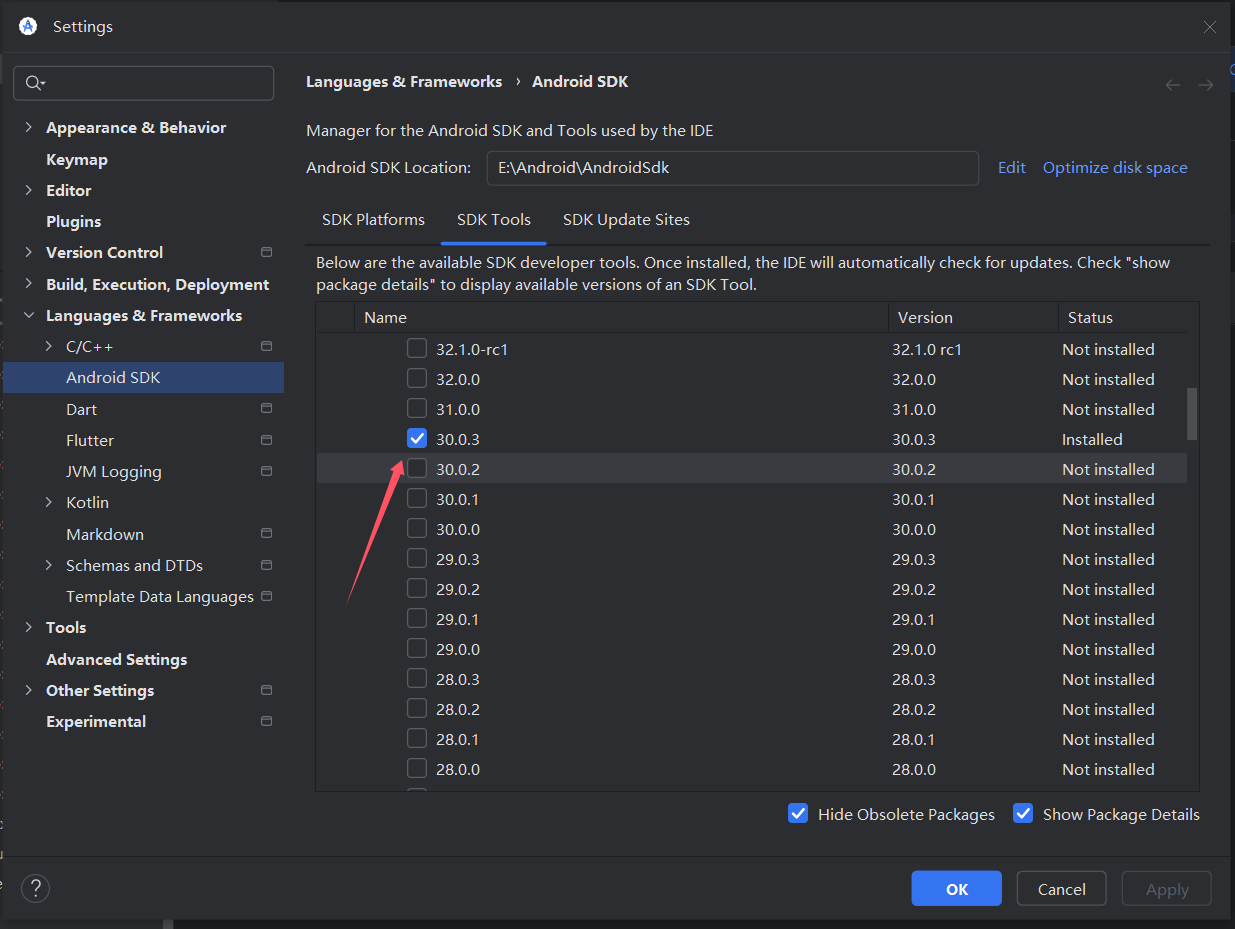Disable Show Package Details checkbox
This screenshot has height=929, width=1235.
[x=1023, y=814]
